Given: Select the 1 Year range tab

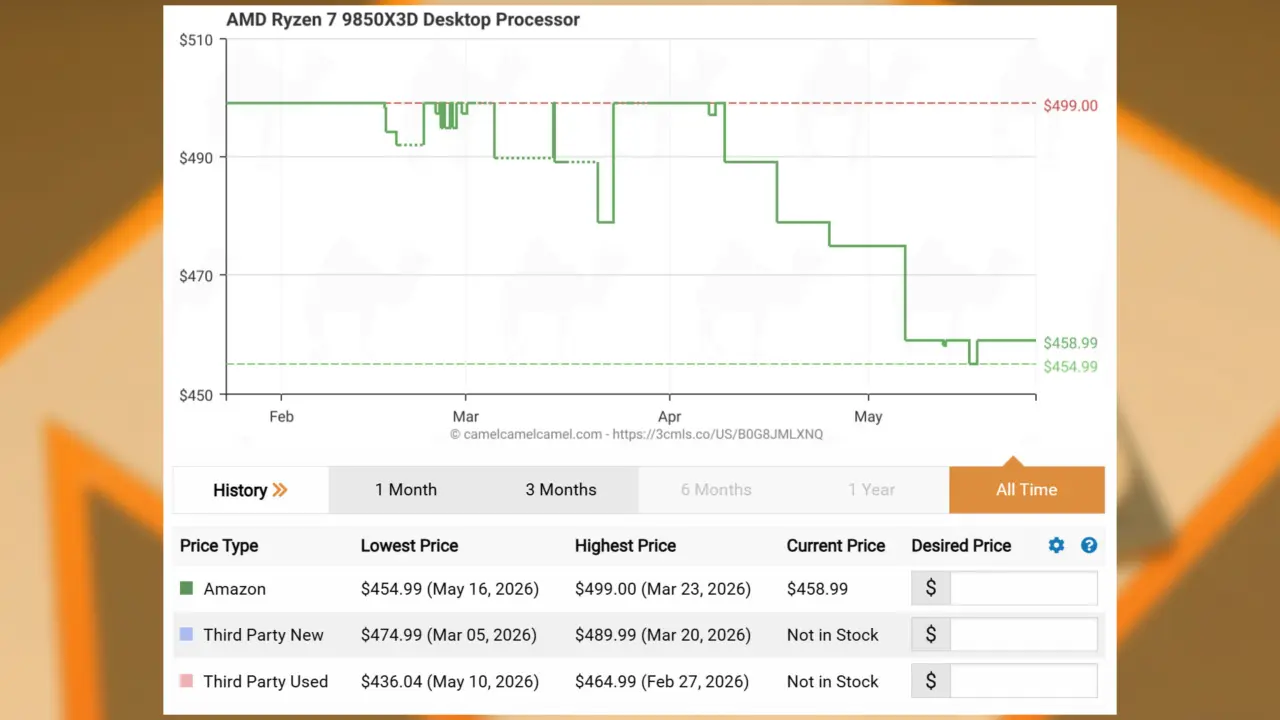Looking at the screenshot, I should 872,490.
